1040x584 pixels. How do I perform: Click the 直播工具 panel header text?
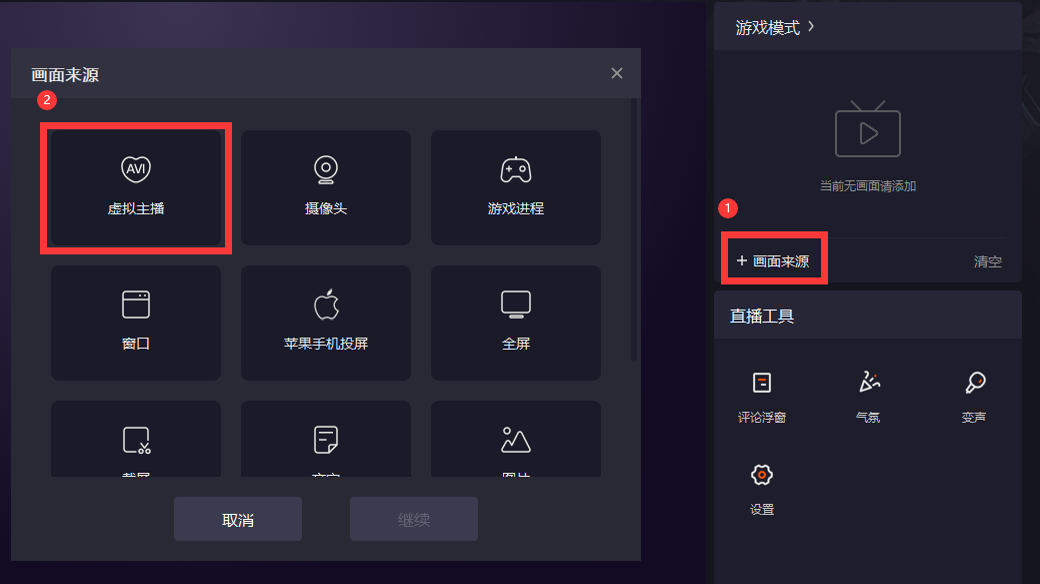tap(761, 316)
